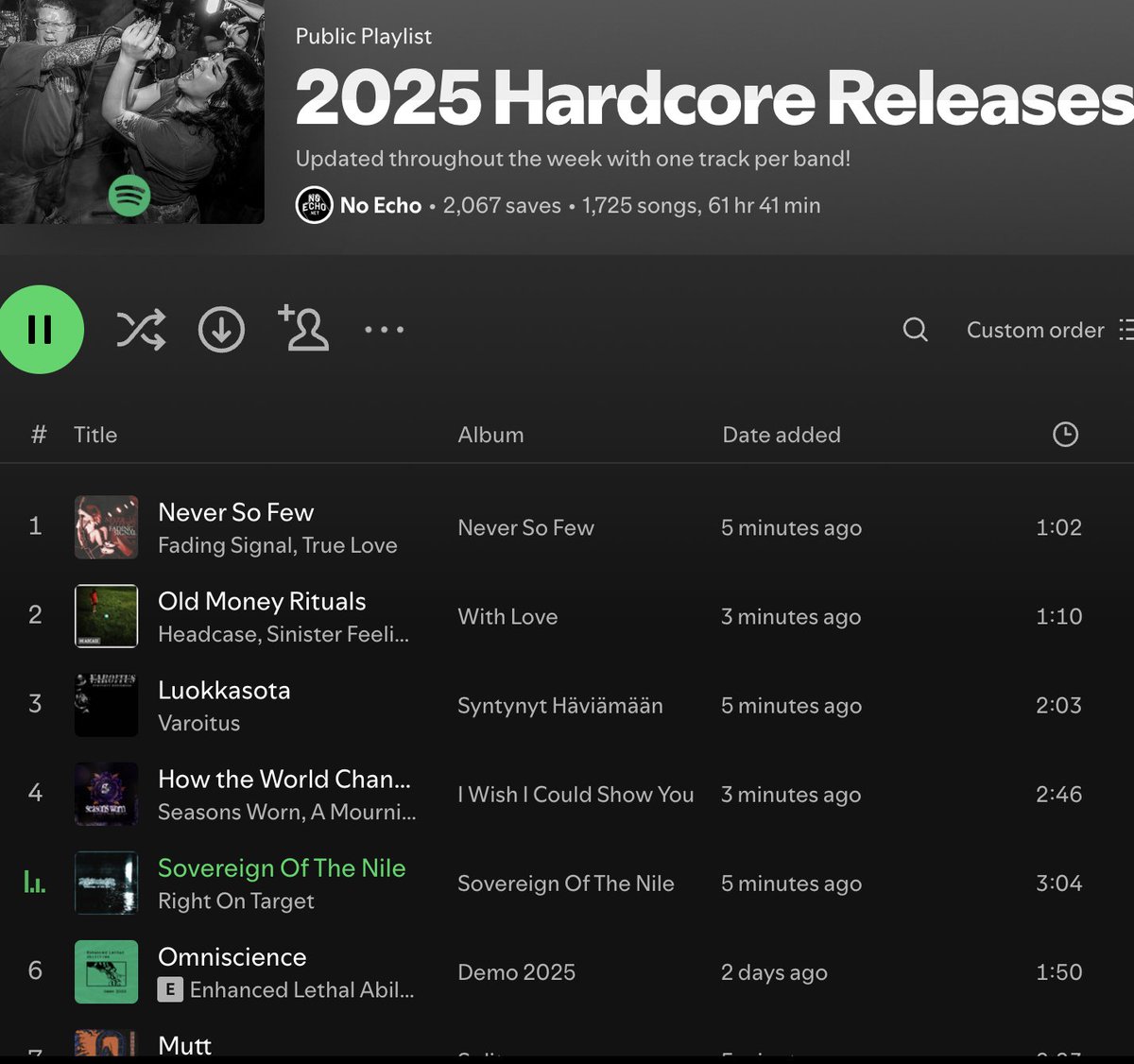Open the Never So Few album art
The width and height of the screenshot is (1134, 1064).
[x=107, y=527]
